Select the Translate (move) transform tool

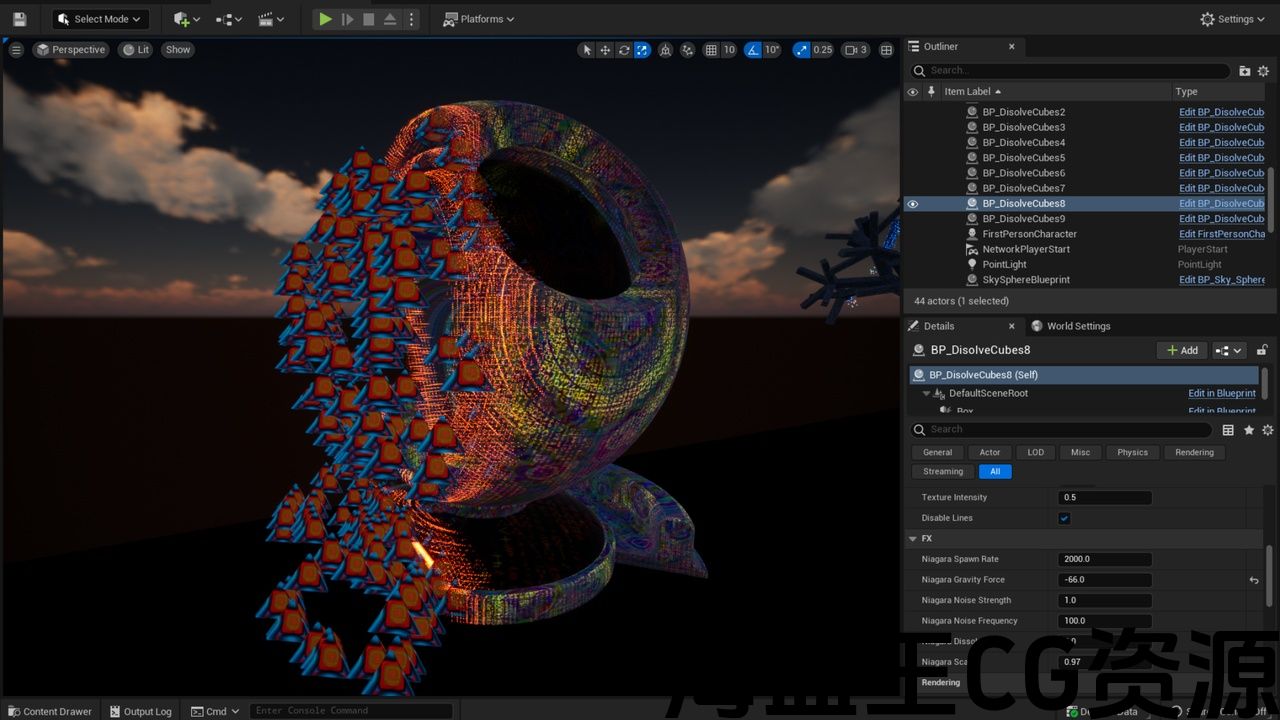pyautogui.click(x=605, y=50)
